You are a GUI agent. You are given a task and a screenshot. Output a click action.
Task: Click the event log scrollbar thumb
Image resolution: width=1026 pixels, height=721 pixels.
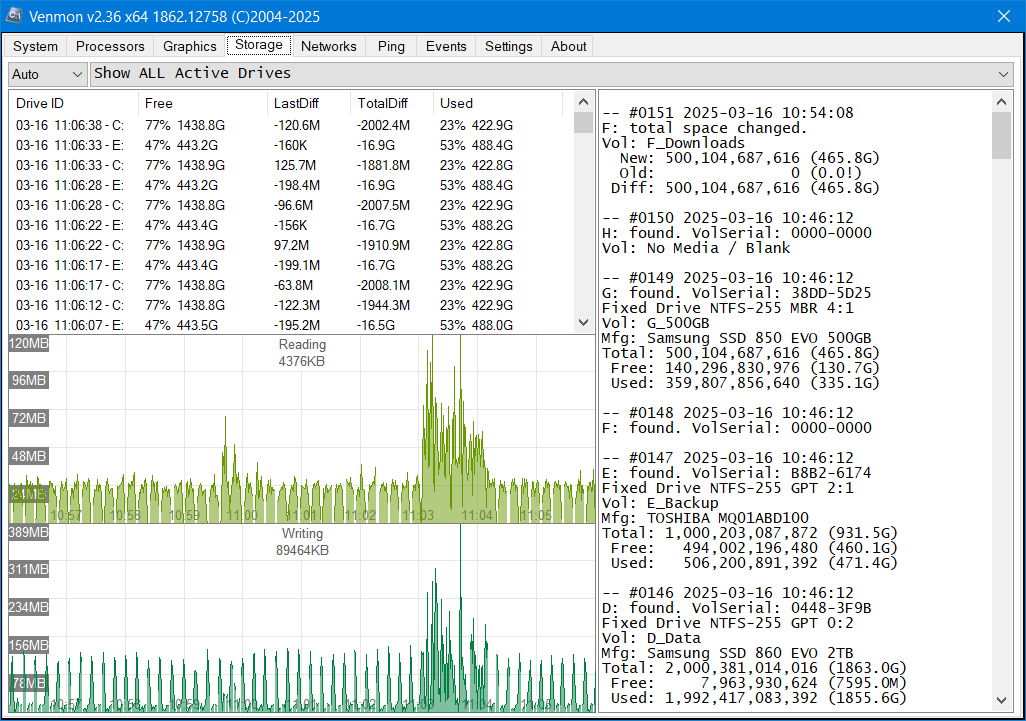1001,135
